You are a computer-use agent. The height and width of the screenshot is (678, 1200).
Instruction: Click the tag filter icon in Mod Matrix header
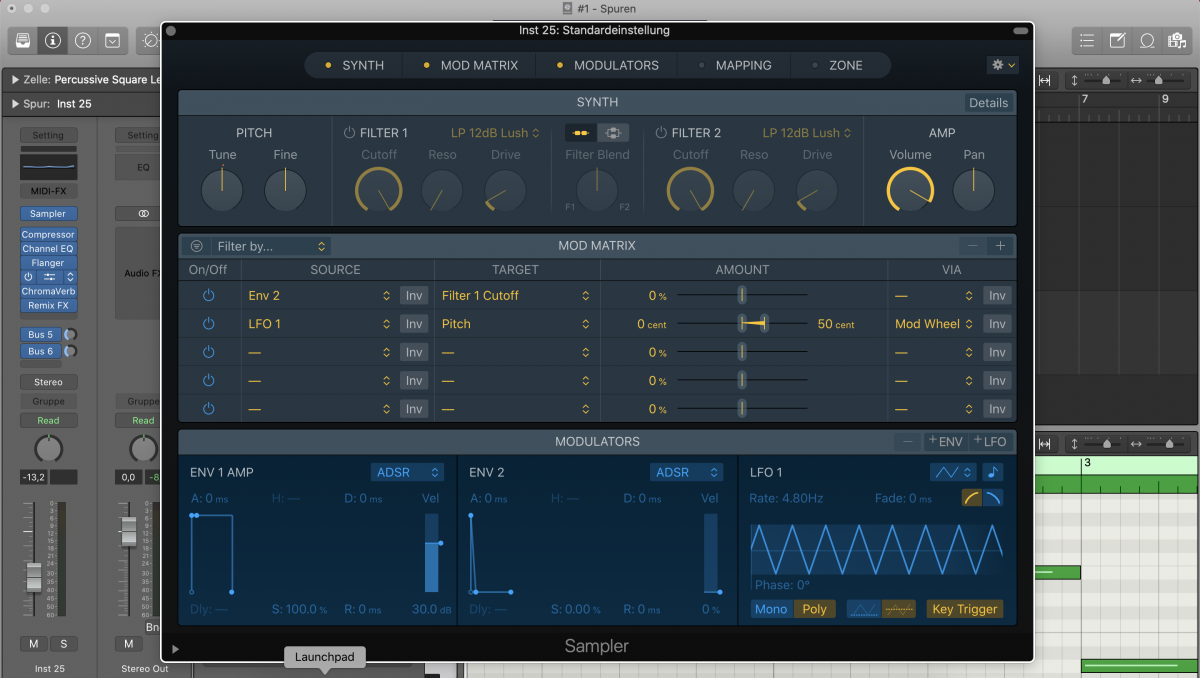tap(196, 245)
